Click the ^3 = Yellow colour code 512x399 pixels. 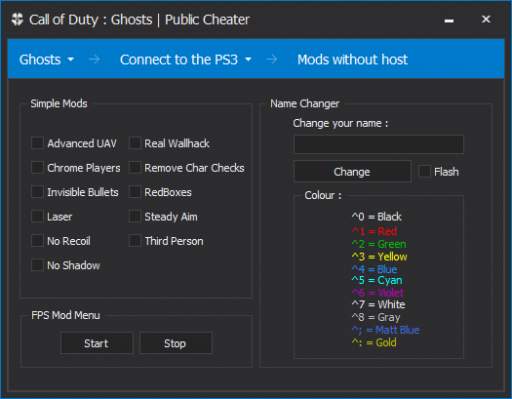379,257
